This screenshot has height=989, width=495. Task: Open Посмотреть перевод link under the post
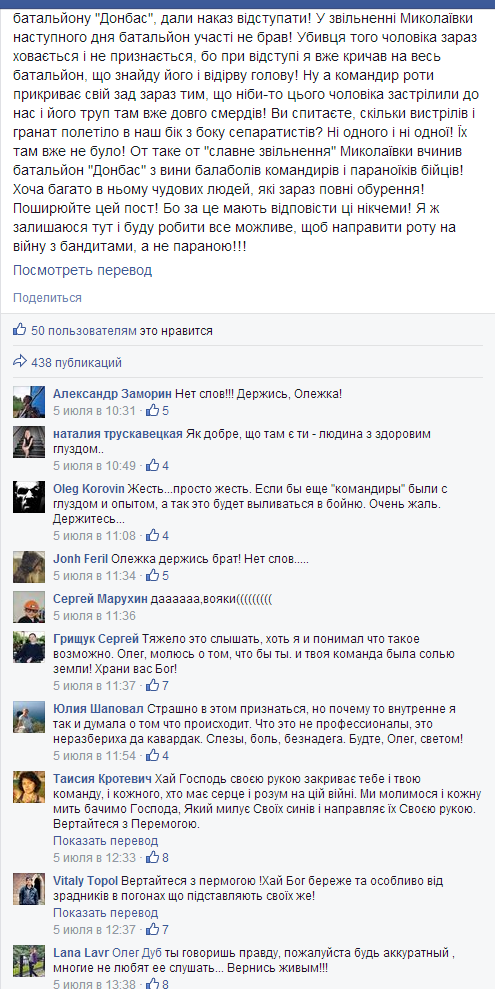[x=83, y=270]
